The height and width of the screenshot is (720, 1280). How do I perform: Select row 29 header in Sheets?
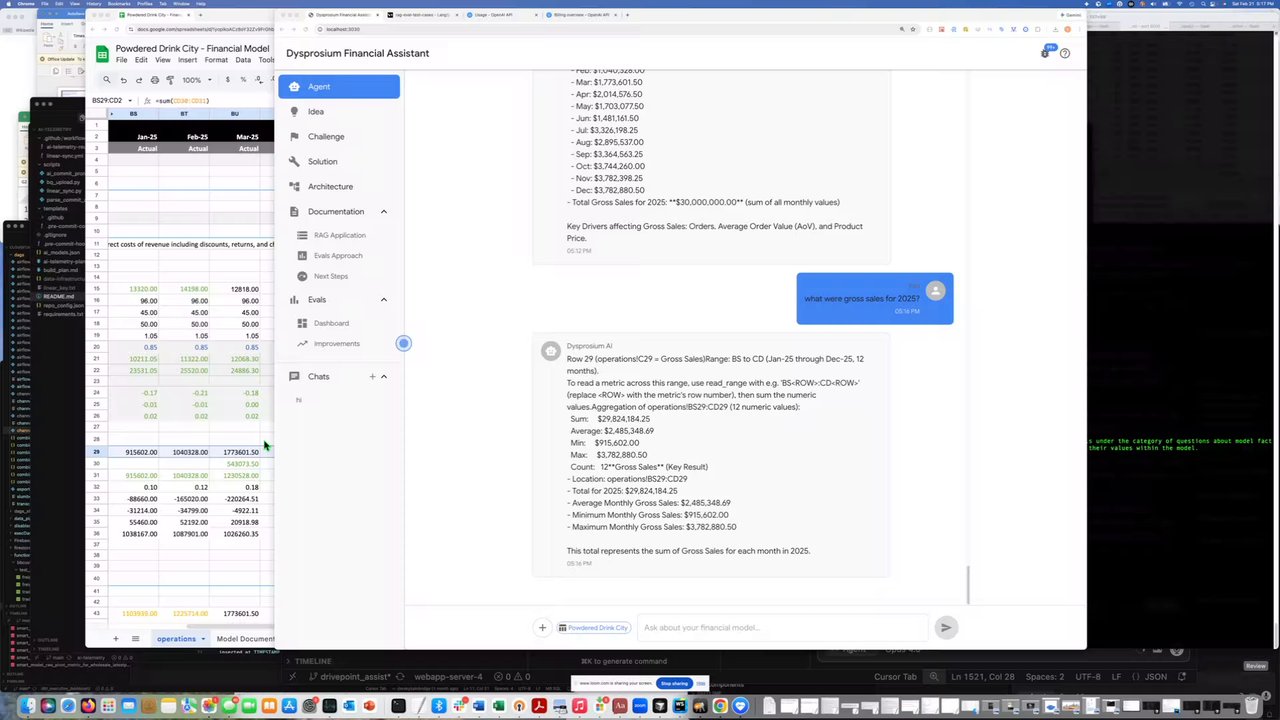[96, 452]
